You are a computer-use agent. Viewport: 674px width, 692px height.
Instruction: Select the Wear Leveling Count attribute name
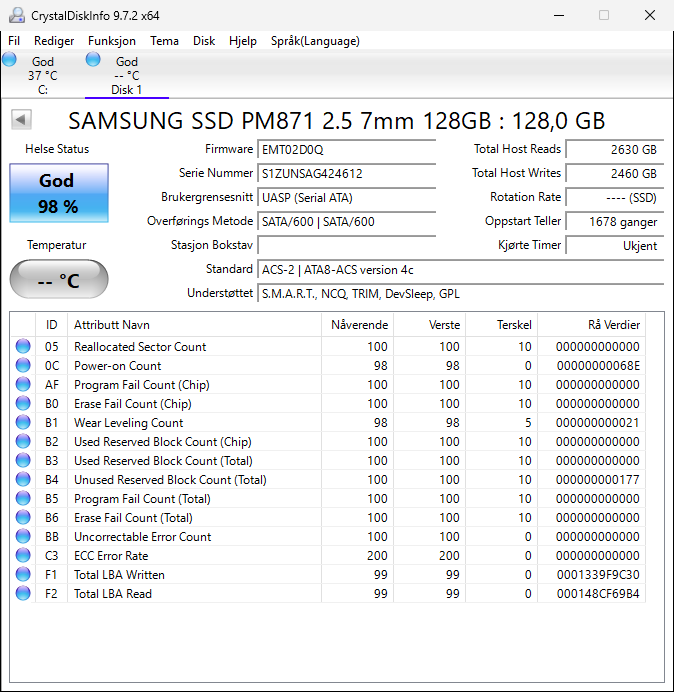pyautogui.click(x=128, y=423)
